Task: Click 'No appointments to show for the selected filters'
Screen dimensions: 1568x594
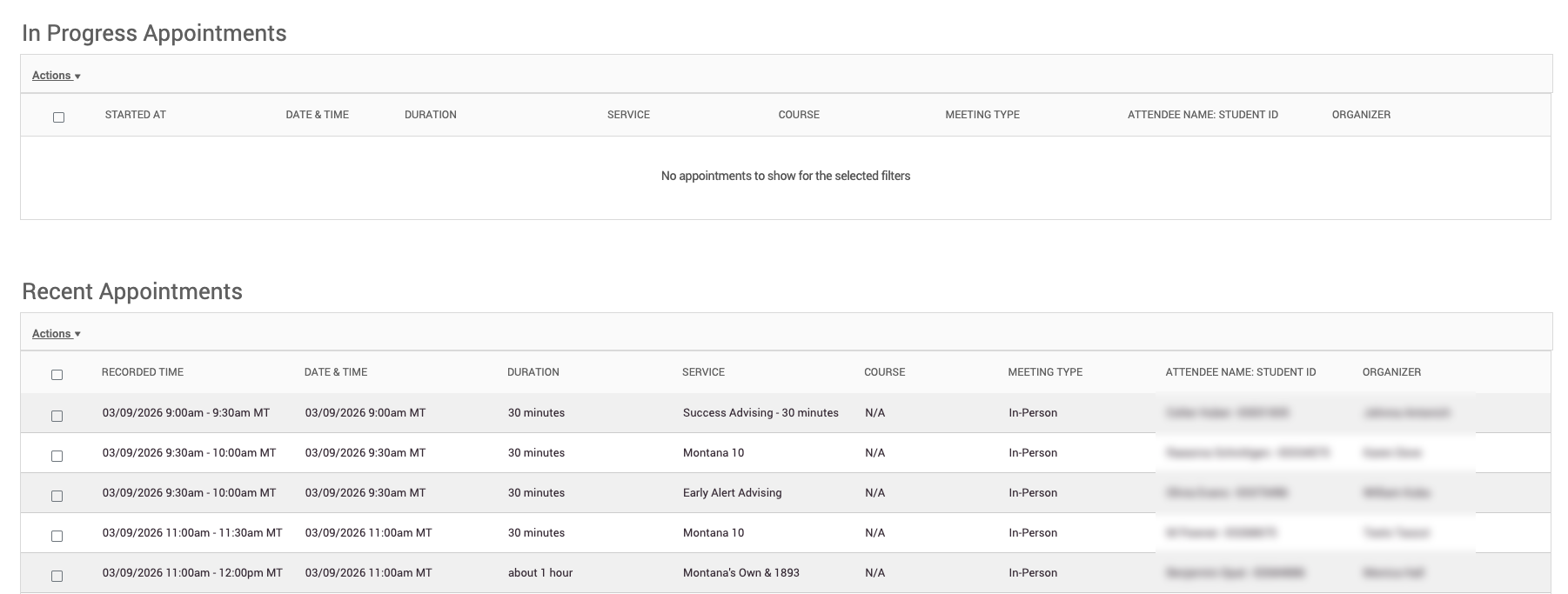Action: pyautogui.click(x=786, y=176)
